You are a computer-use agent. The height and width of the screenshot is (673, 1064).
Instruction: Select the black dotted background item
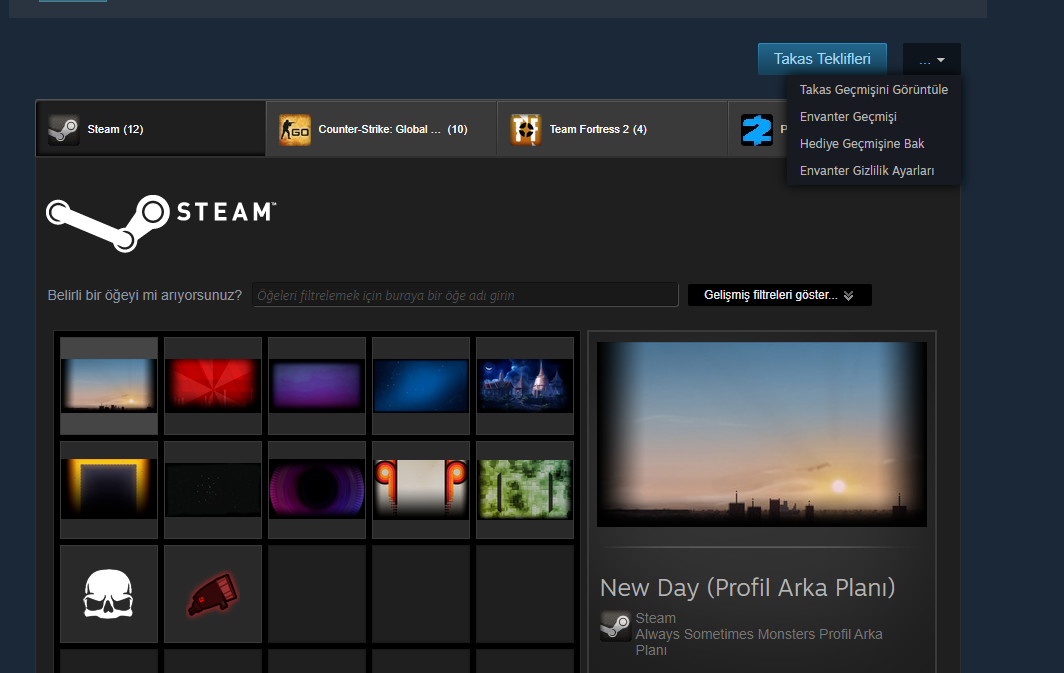[213, 489]
